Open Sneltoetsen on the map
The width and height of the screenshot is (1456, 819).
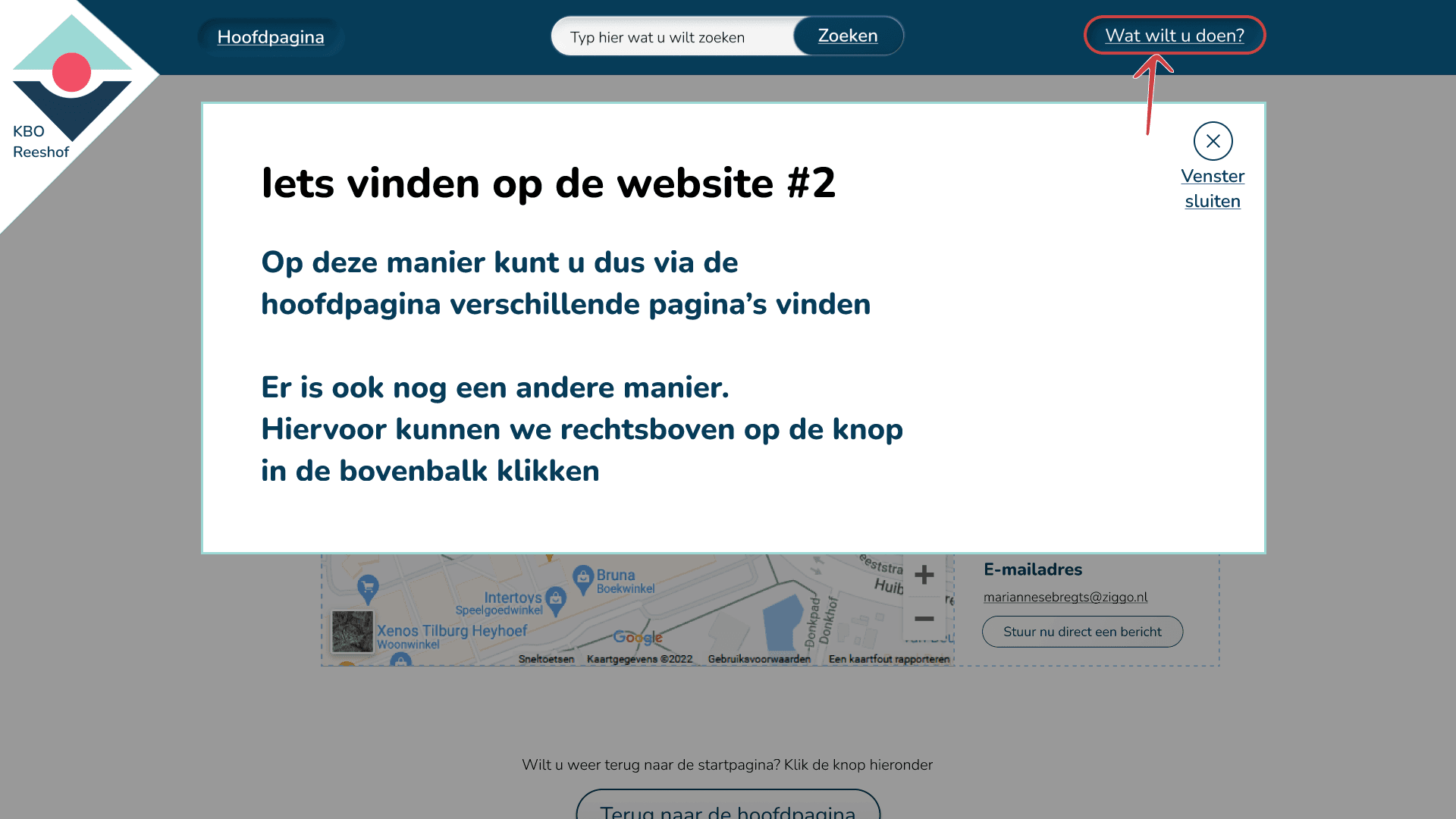pos(548,659)
